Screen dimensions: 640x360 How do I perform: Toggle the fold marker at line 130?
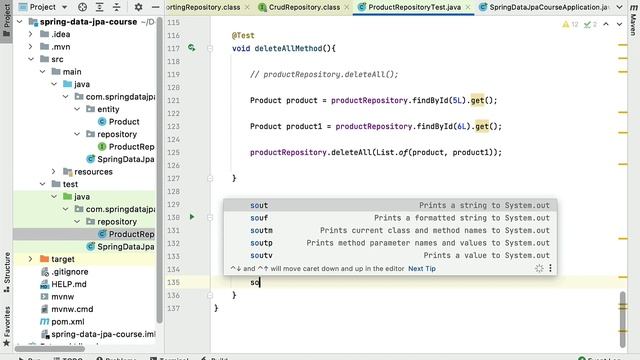coord(210,217)
